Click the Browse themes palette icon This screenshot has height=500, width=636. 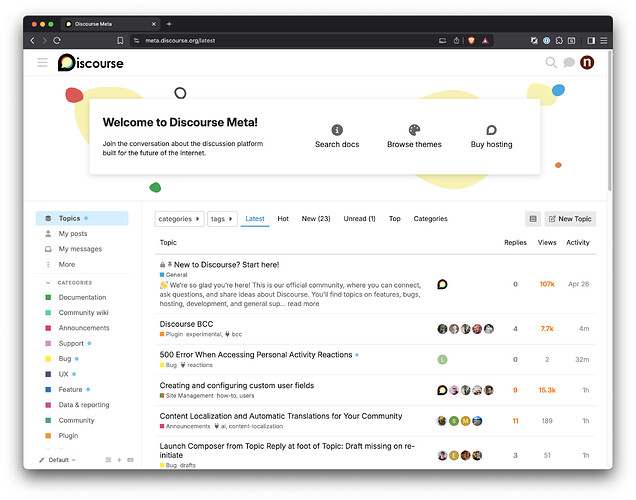[414, 130]
